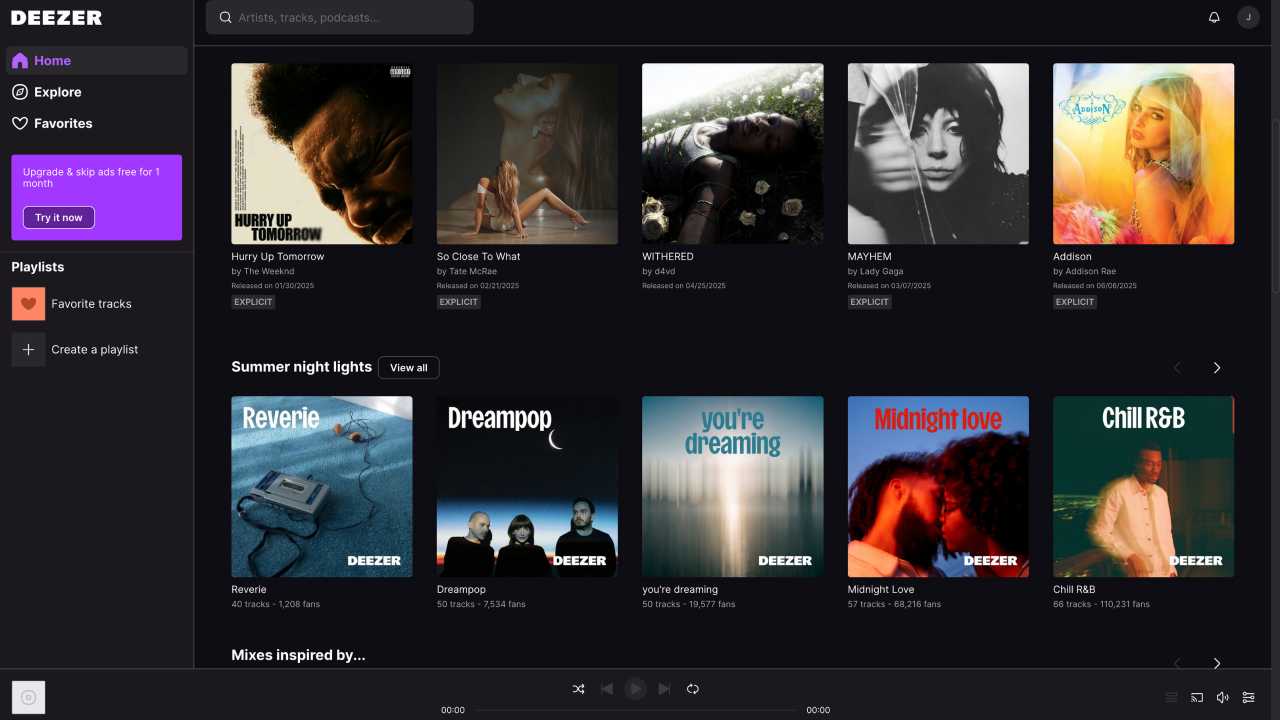Click the plus icon to create a playlist
Viewport: 1280px width, 720px height.
tap(28, 349)
